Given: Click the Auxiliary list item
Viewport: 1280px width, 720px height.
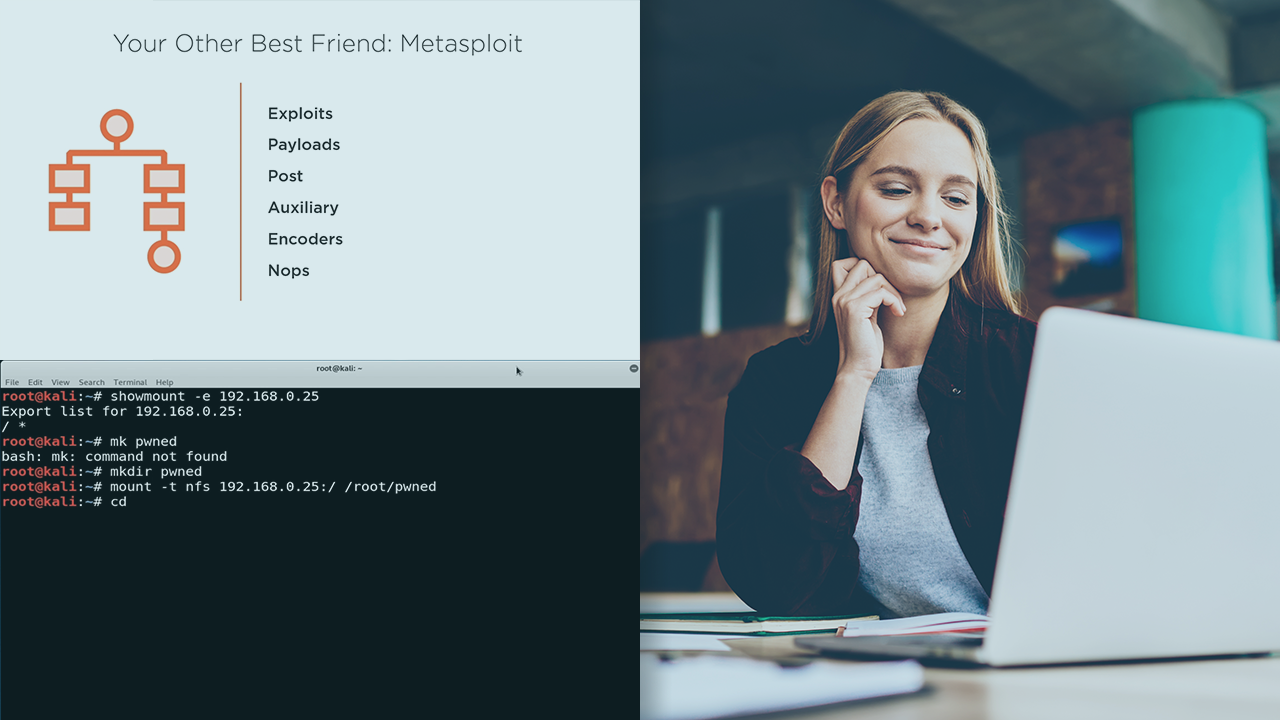Looking at the screenshot, I should coord(303,208).
